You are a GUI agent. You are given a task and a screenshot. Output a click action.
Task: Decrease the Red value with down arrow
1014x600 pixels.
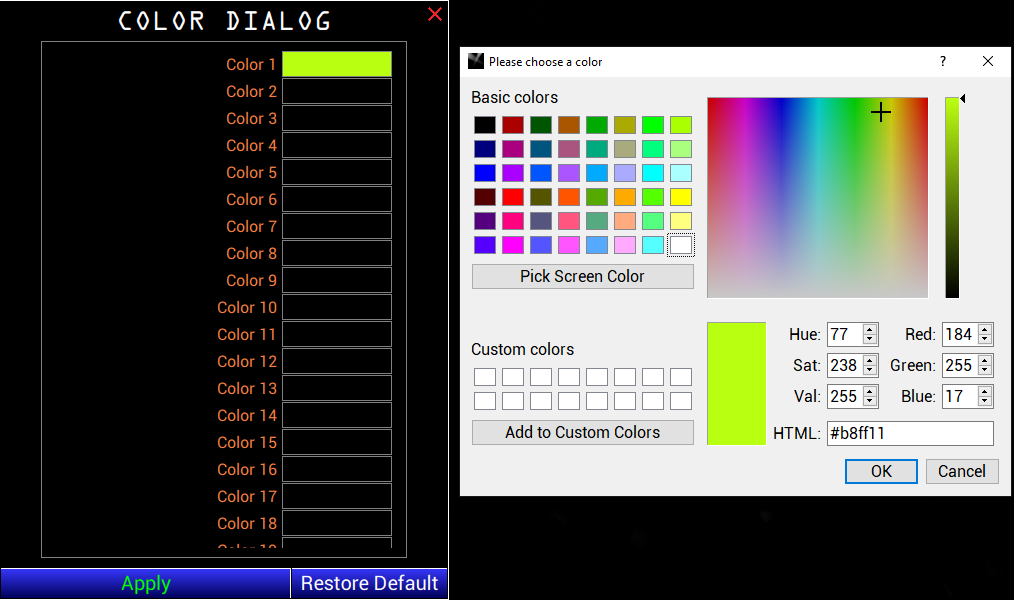point(986,340)
